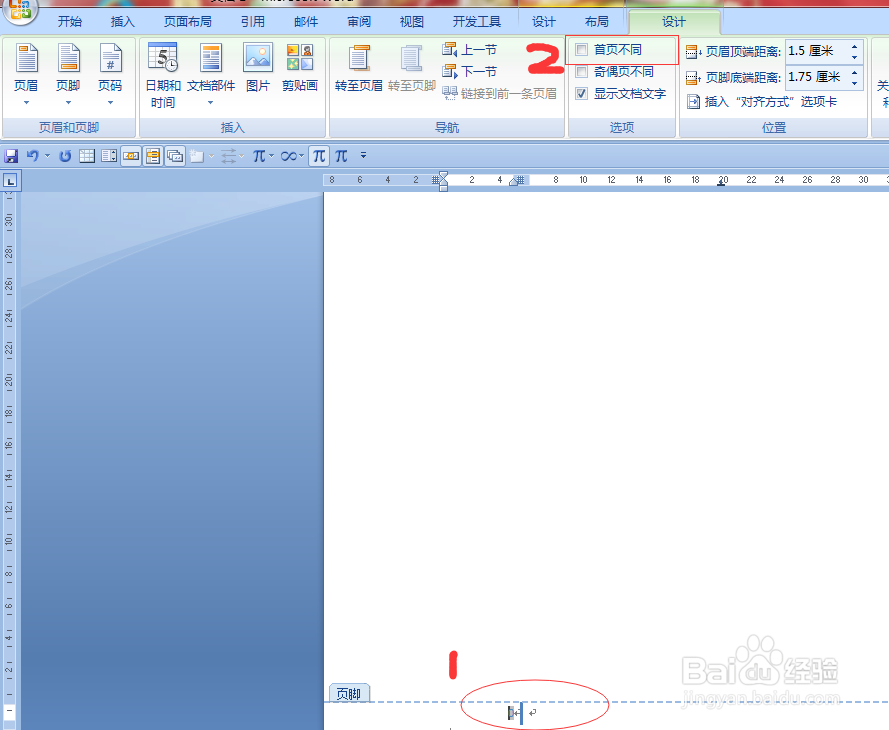Open 开发工具 developer tab
This screenshot has width=889, height=730.
tap(477, 22)
